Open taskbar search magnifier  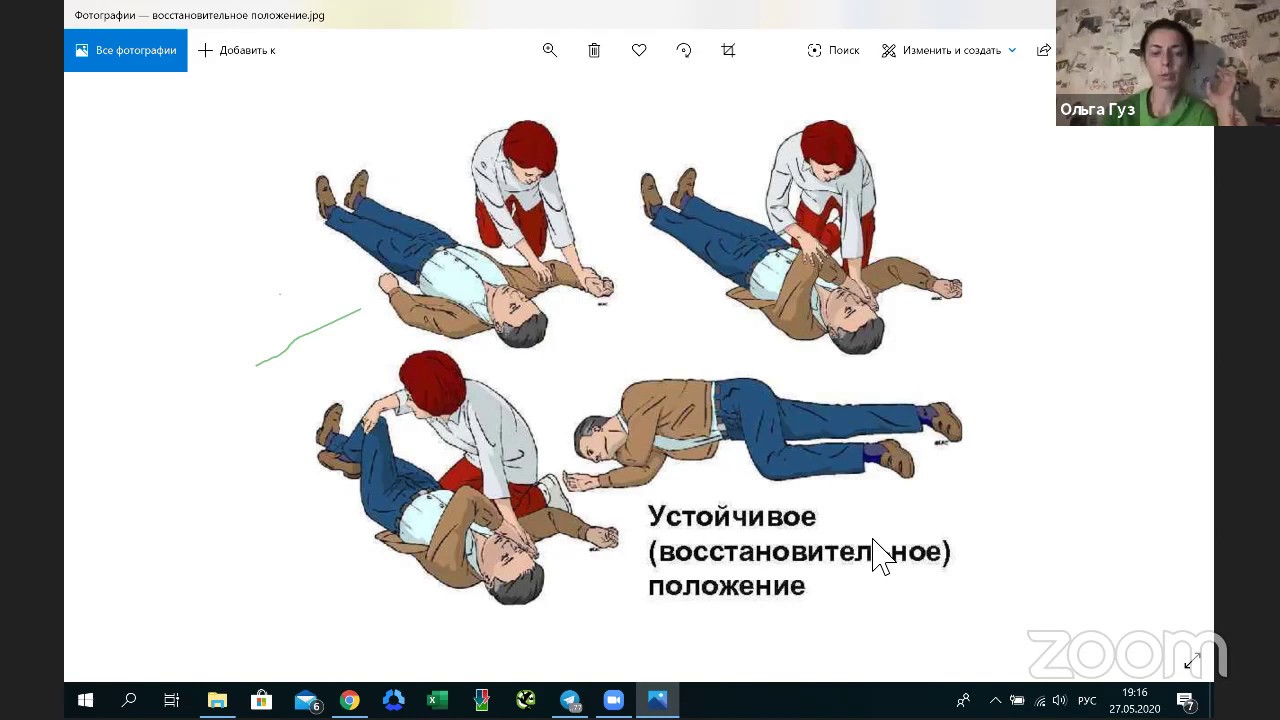[x=129, y=701]
